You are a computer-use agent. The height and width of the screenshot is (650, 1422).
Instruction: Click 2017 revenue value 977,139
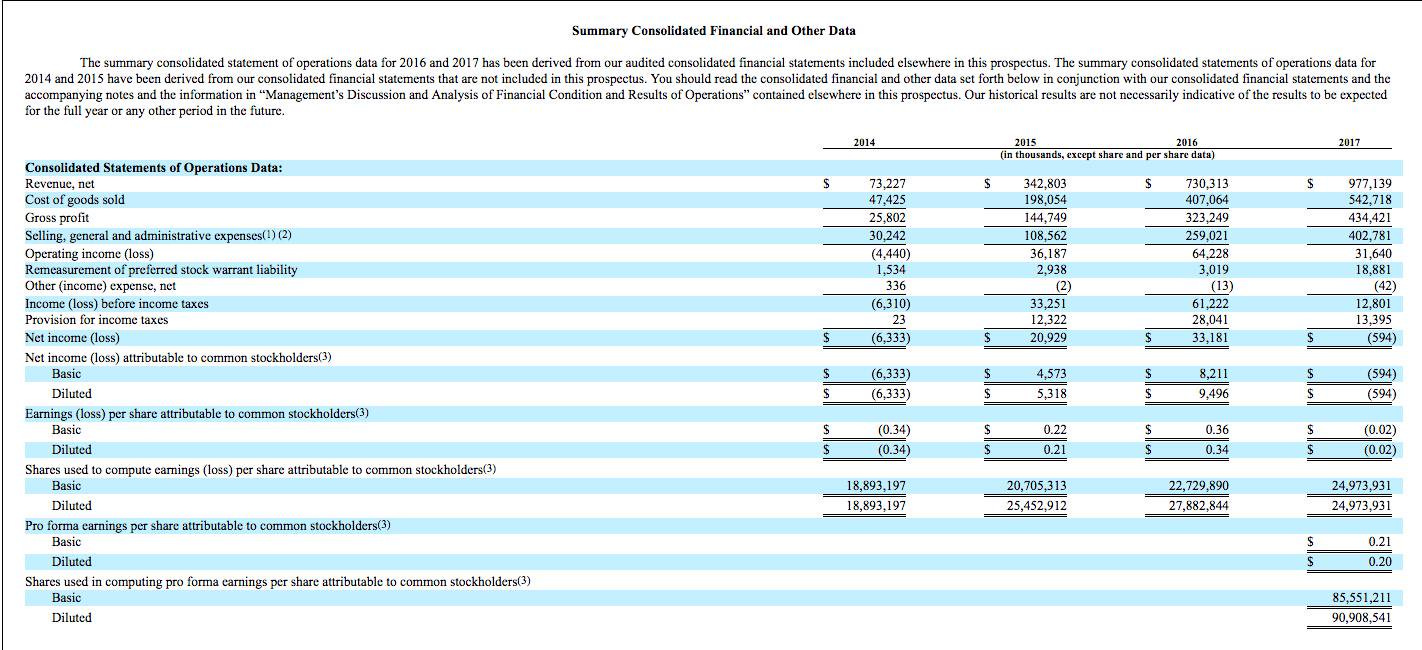click(1370, 184)
